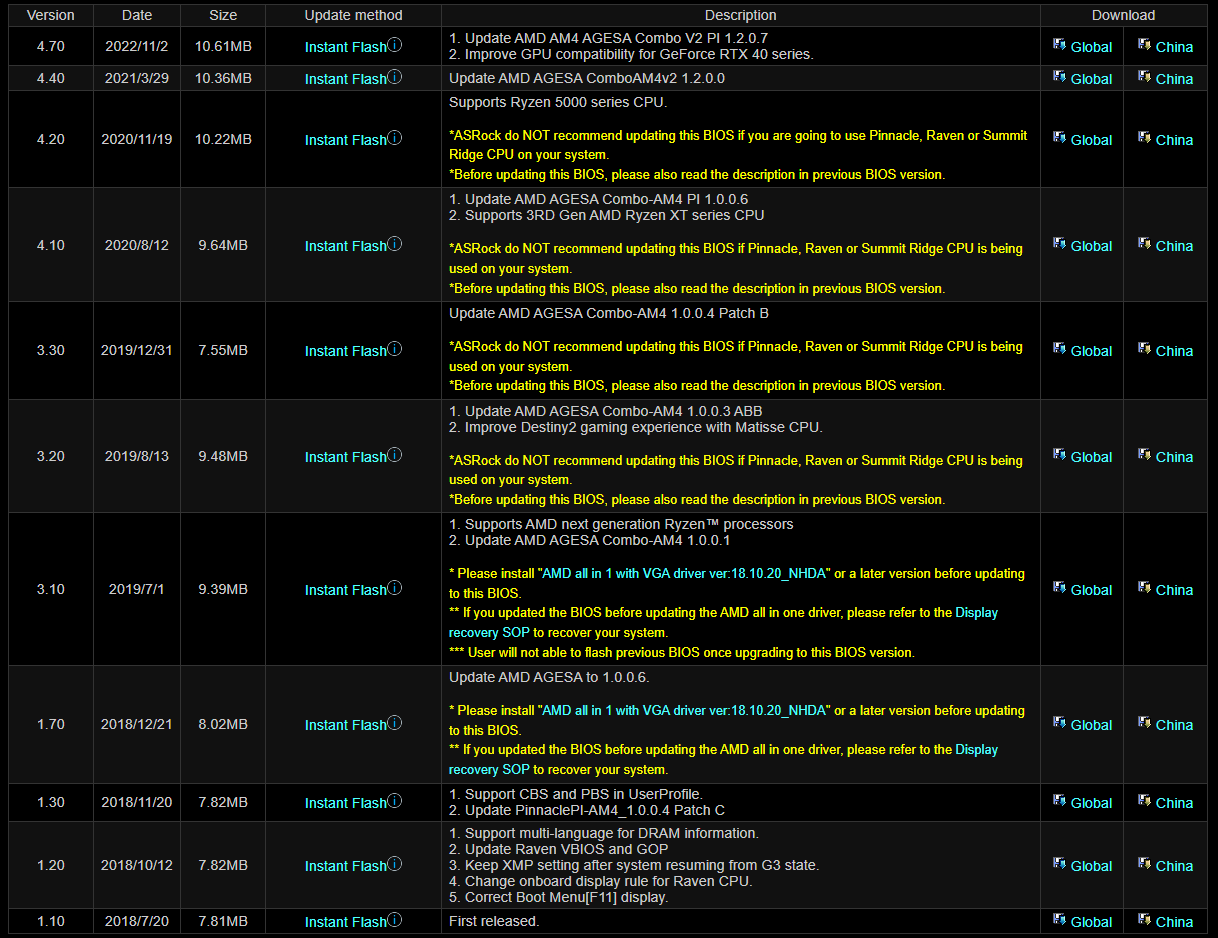This screenshot has width=1218, height=938.
Task: Select the 8.02MB size cell
Action: pos(223,725)
